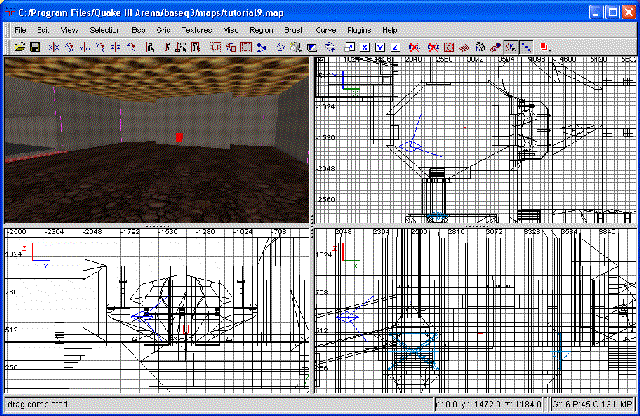The image size is (640, 416).
Task: Open the Curve menu
Action: [326, 30]
